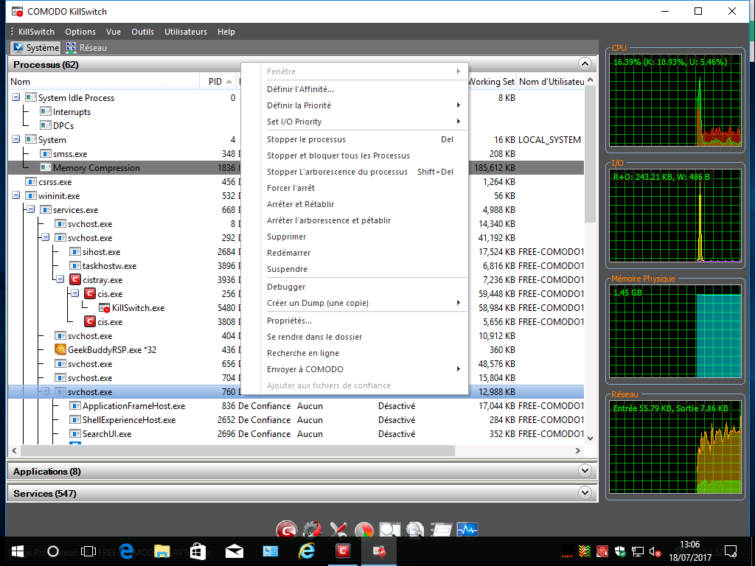Image resolution: width=755 pixels, height=566 pixels.
Task: Open the Vue menu
Action: 113,32
